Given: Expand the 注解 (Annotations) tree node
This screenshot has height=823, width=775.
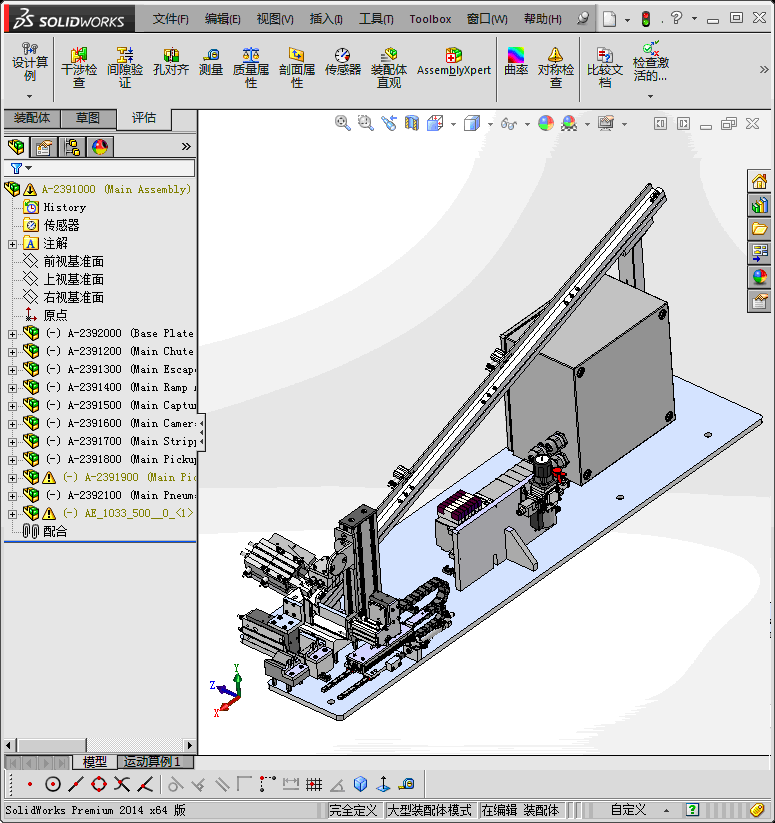Looking at the screenshot, I should [12, 244].
